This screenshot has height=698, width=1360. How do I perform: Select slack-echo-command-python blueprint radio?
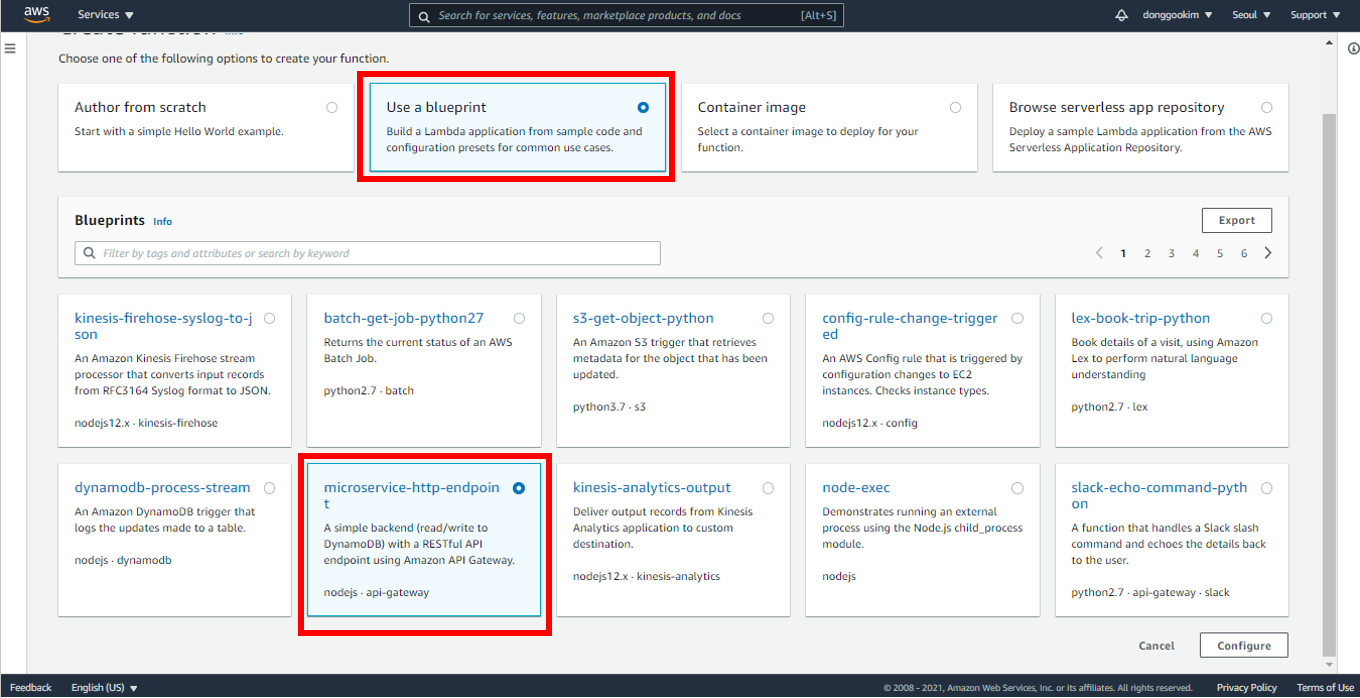(1267, 488)
